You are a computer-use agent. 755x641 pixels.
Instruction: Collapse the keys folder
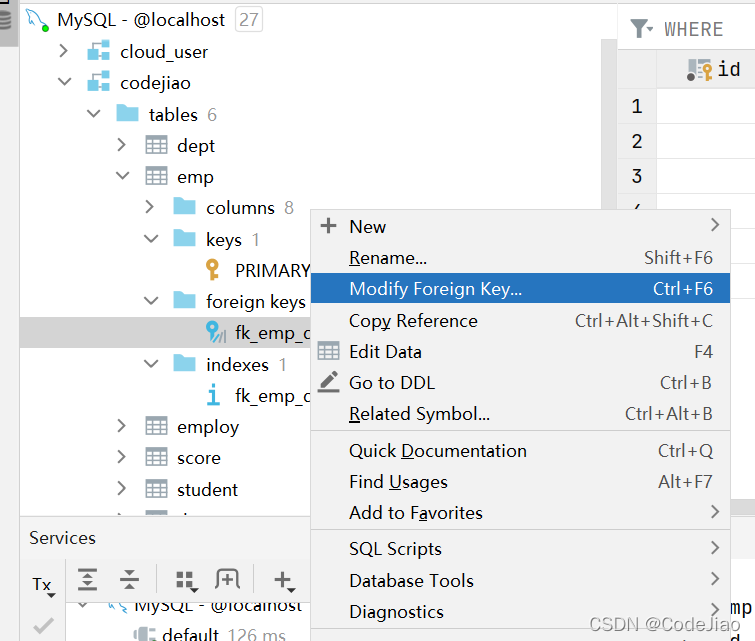point(151,238)
